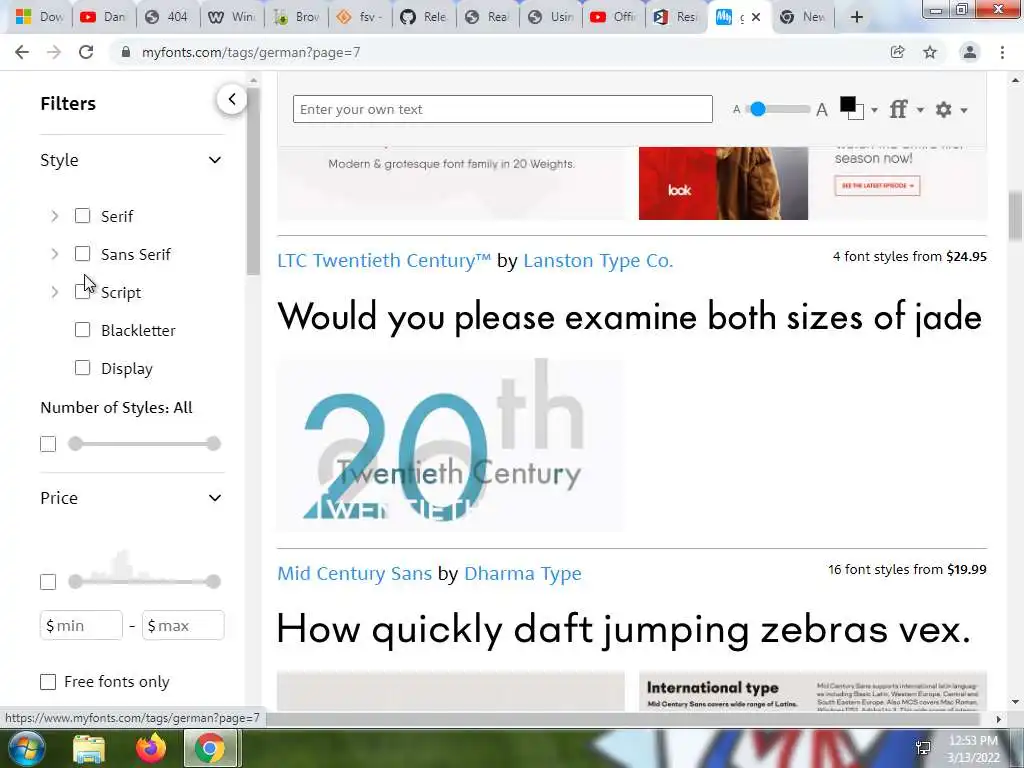Click the $ min price field
This screenshot has height=768, width=1024.
(81, 626)
